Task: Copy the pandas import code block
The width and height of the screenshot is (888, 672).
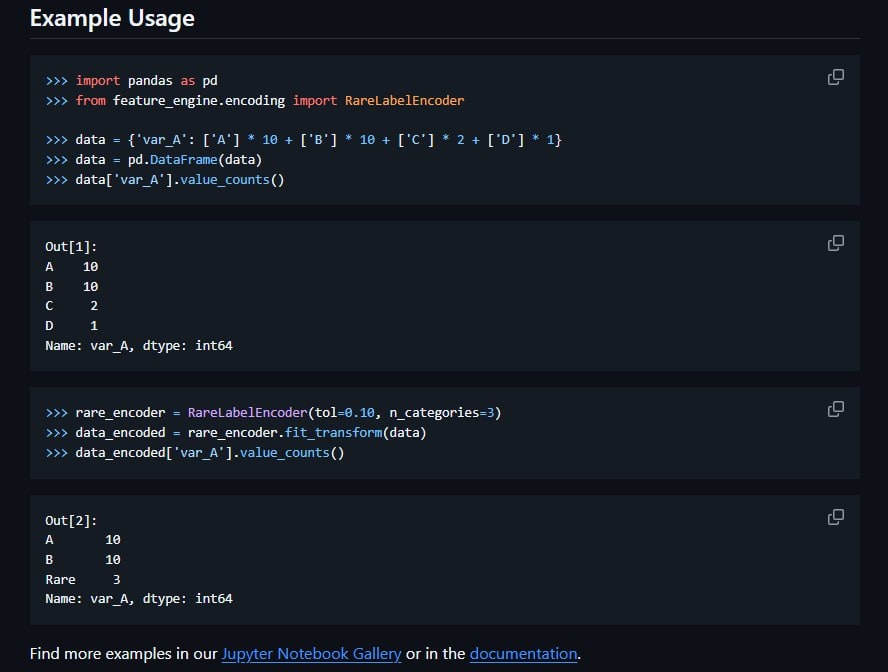Action: coord(836,77)
